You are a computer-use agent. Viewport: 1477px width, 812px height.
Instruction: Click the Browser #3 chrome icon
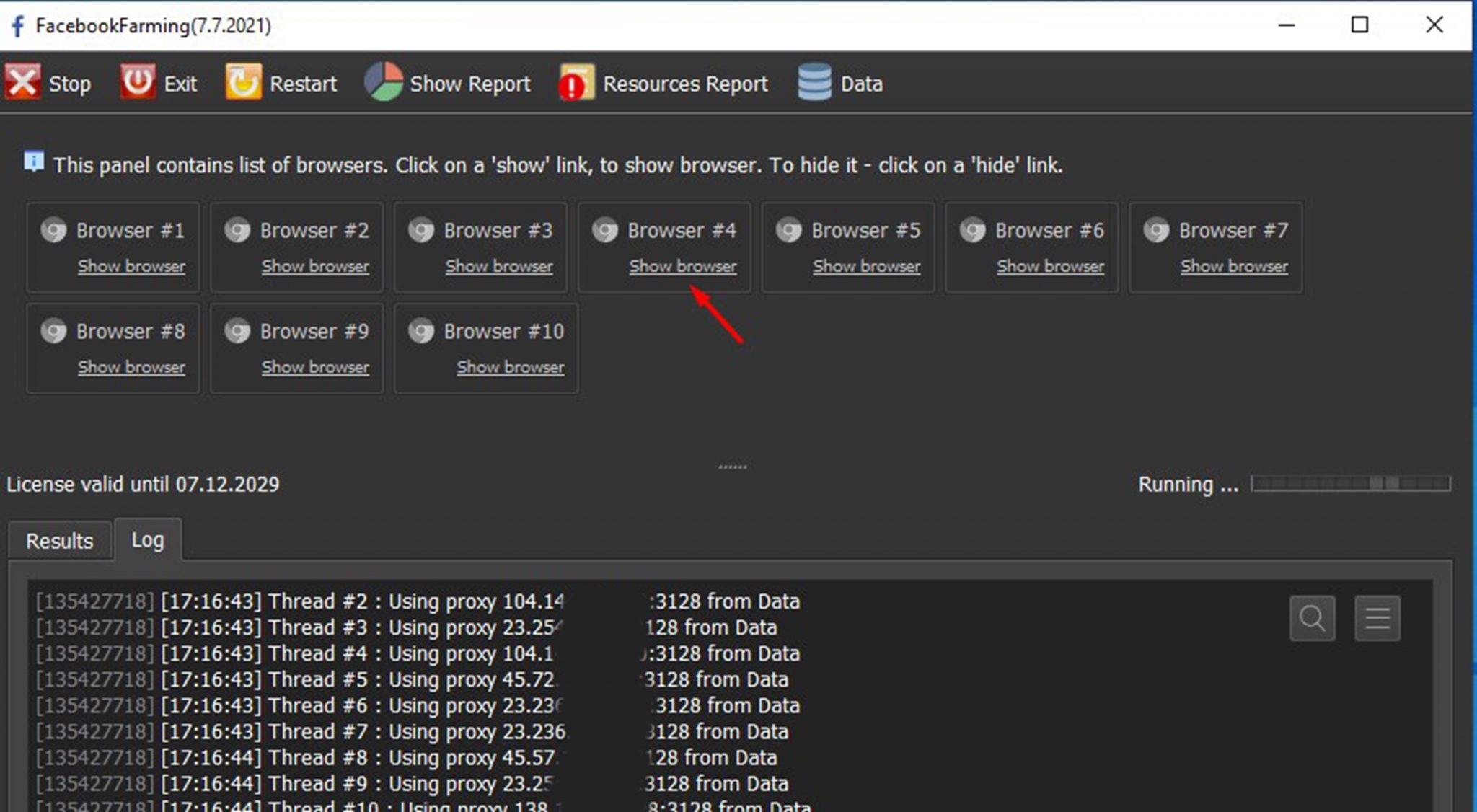tap(421, 230)
